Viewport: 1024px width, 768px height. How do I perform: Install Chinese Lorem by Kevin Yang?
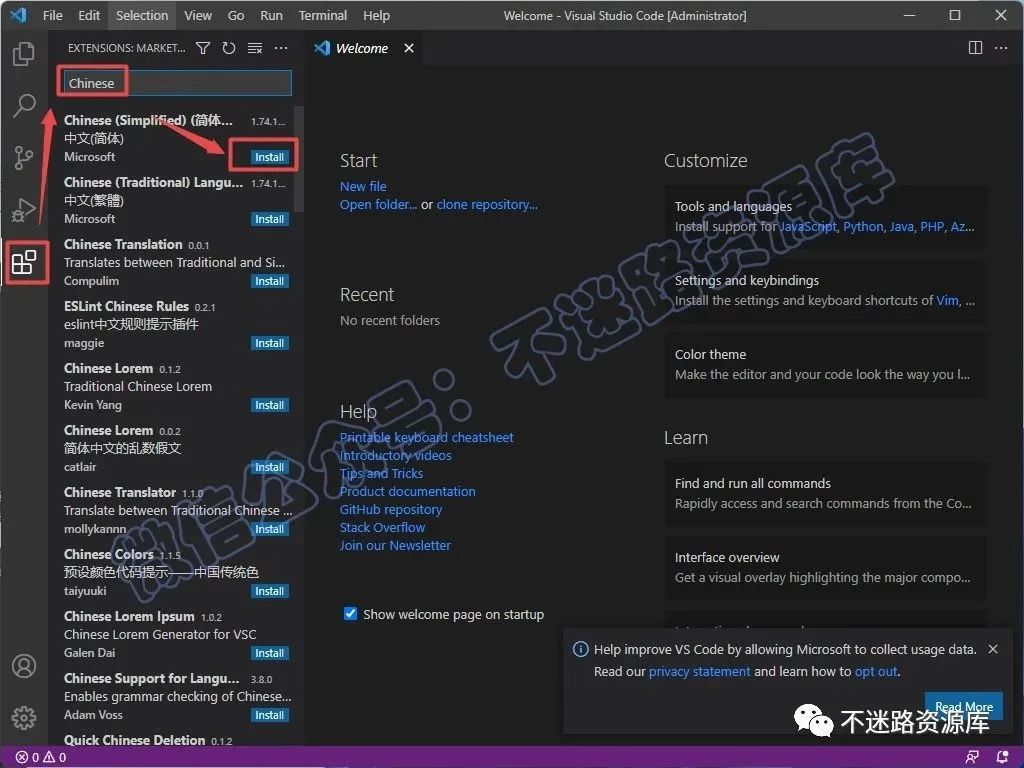[269, 406]
